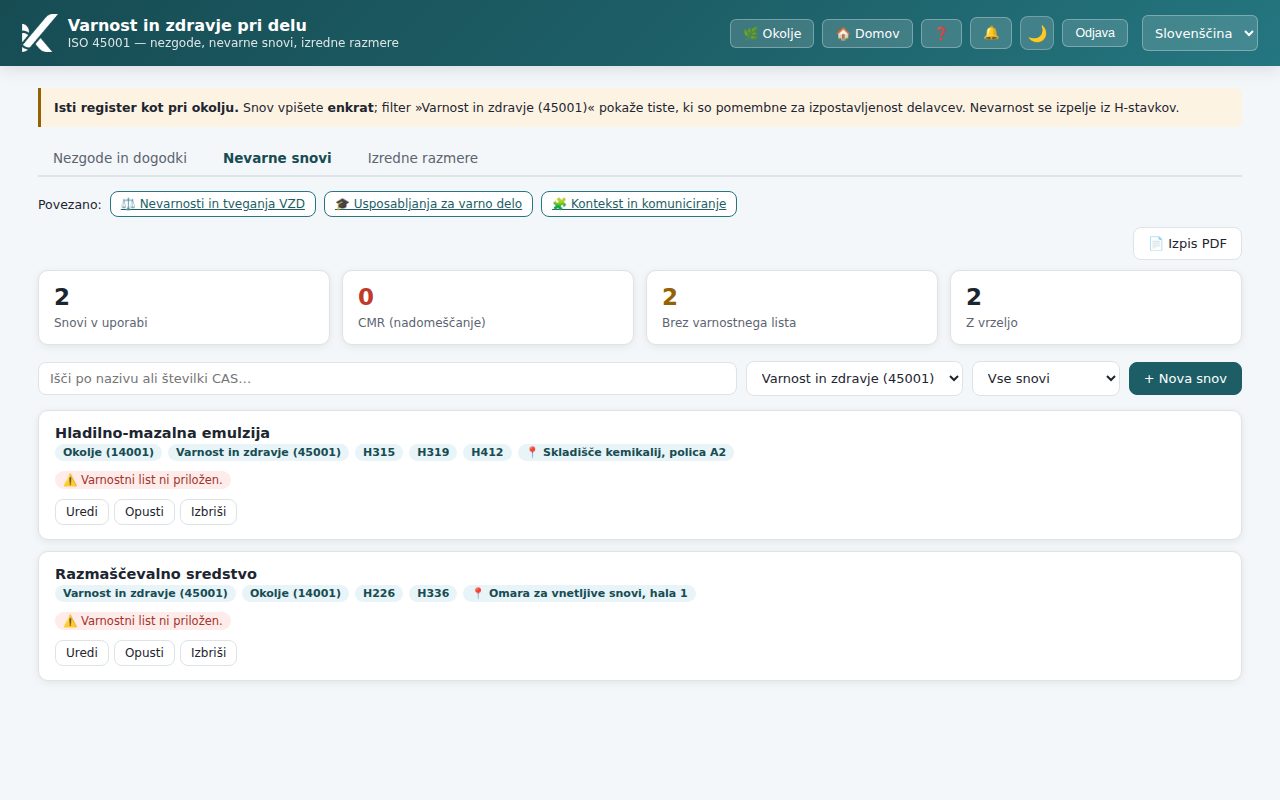Click Opusti for Razmaščevalno sredstvo
This screenshot has width=1280, height=800.
tap(144, 653)
